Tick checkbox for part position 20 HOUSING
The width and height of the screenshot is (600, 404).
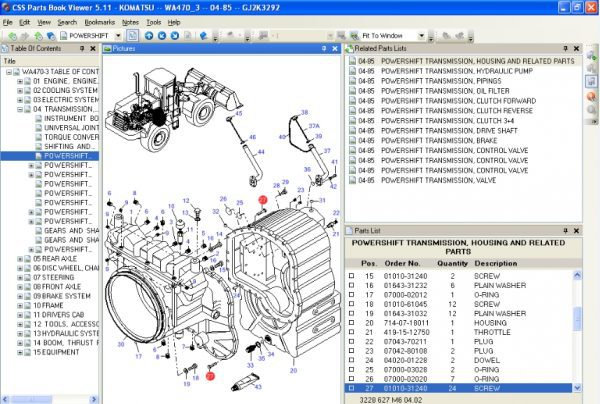coord(351,322)
